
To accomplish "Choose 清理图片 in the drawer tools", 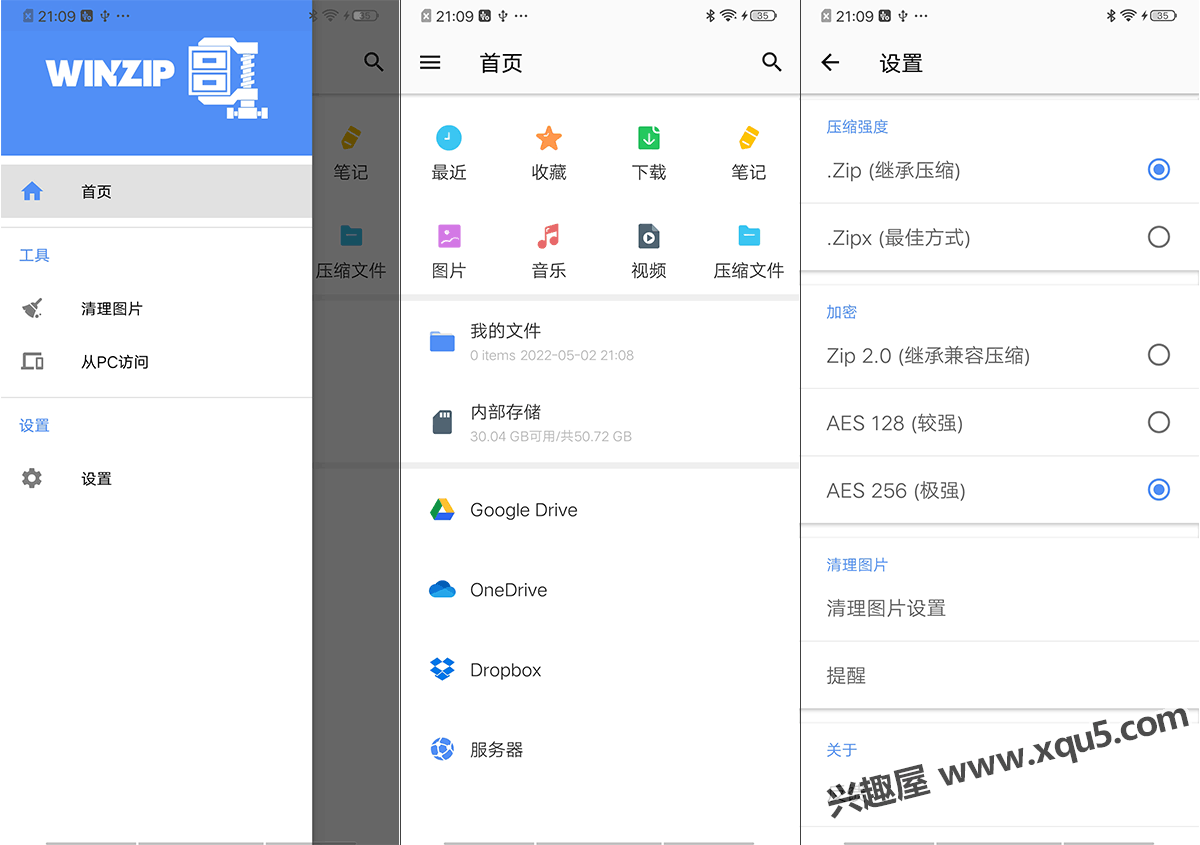I will pyautogui.click(x=156, y=309).
